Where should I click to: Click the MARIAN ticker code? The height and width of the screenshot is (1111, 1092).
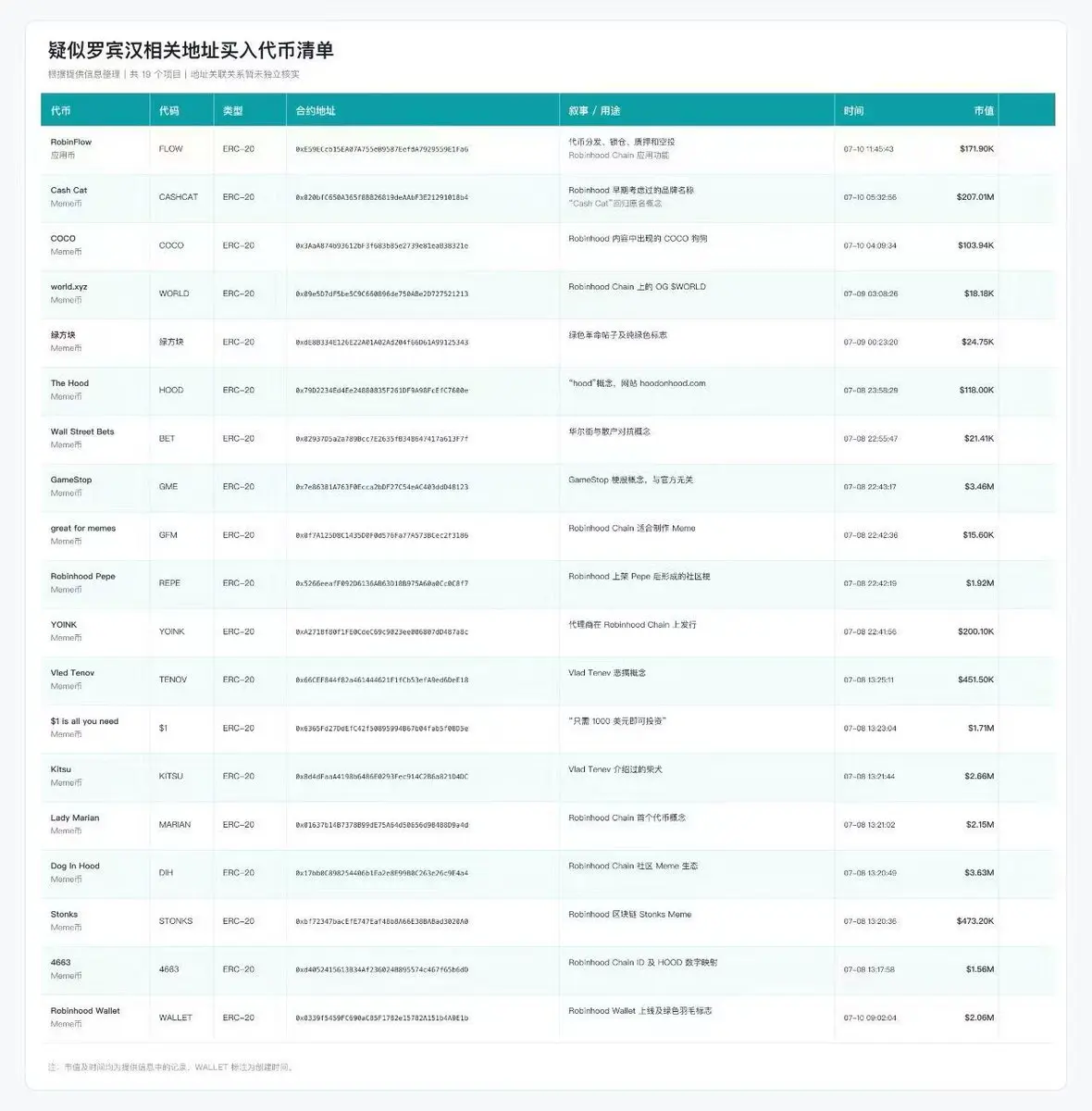coord(175,825)
